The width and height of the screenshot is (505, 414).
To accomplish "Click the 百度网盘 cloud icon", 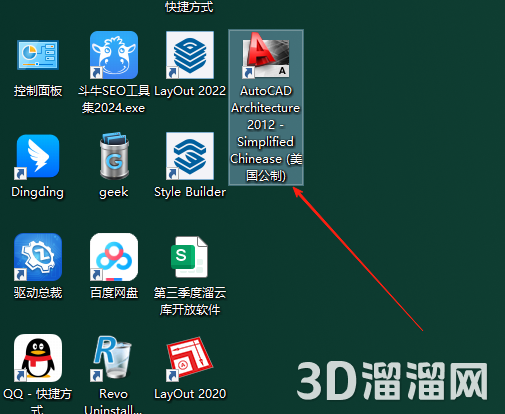I will pyautogui.click(x=114, y=257).
